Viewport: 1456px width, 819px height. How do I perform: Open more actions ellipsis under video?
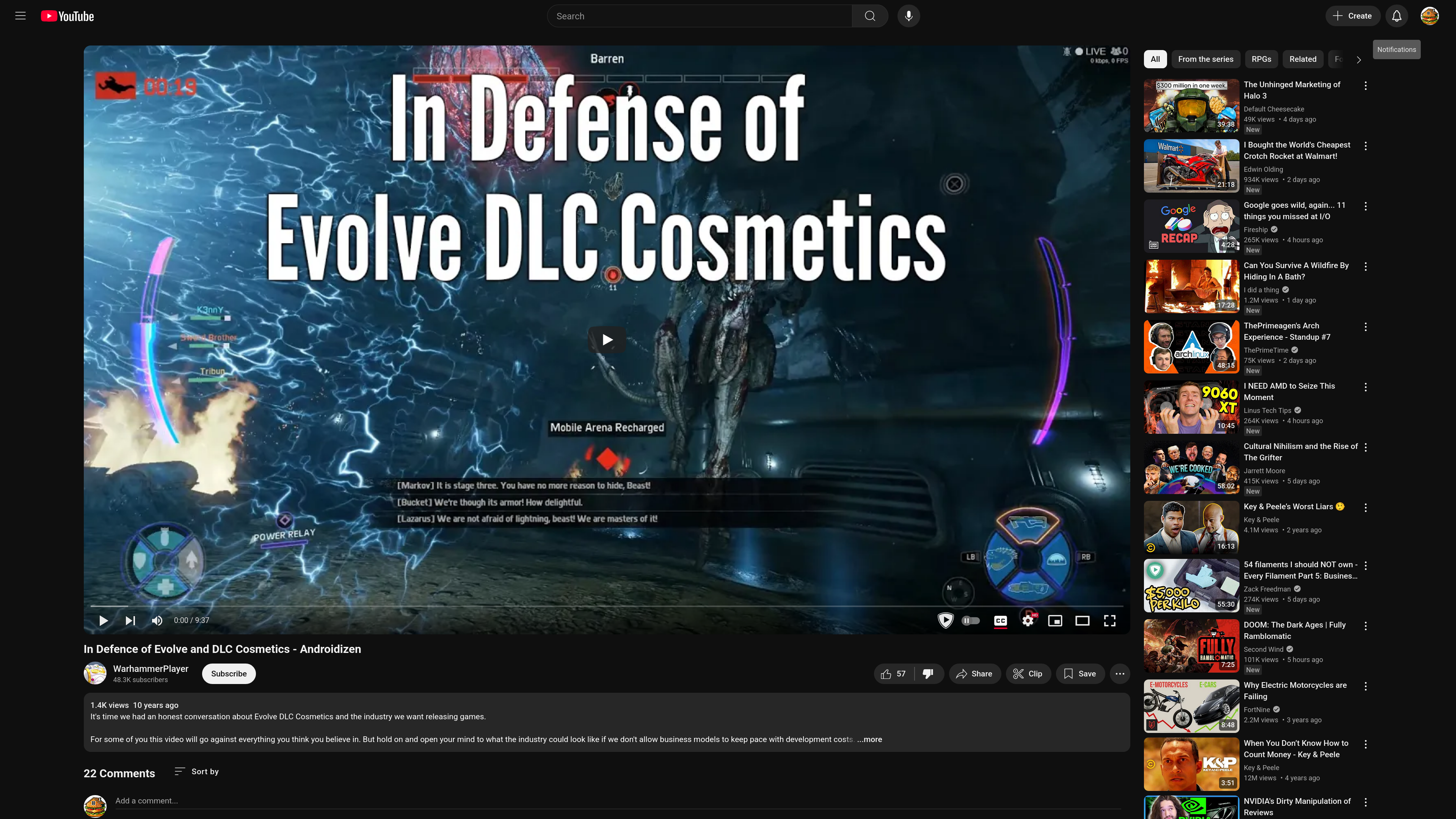click(1120, 674)
